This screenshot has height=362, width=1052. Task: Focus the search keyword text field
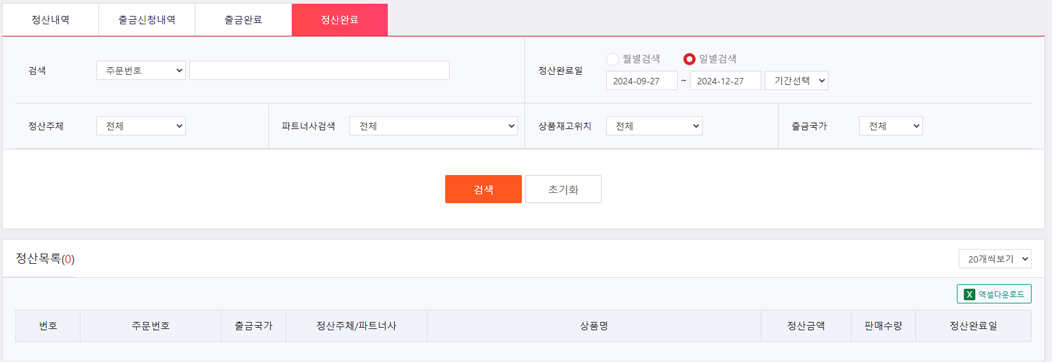tap(319, 70)
